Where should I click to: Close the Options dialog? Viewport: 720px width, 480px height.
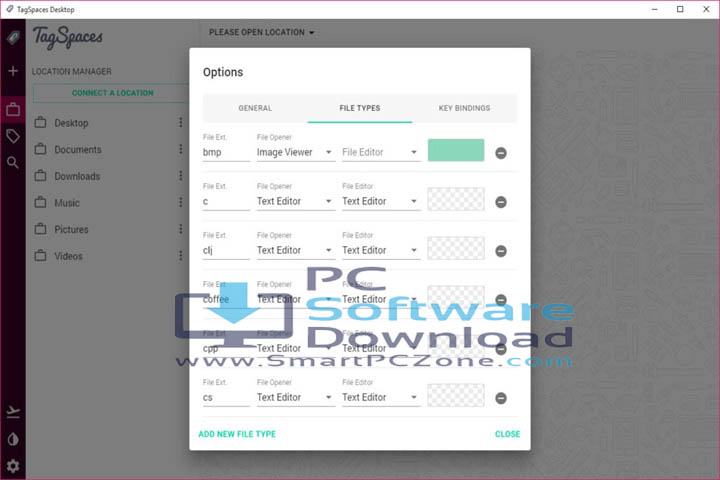pos(507,434)
